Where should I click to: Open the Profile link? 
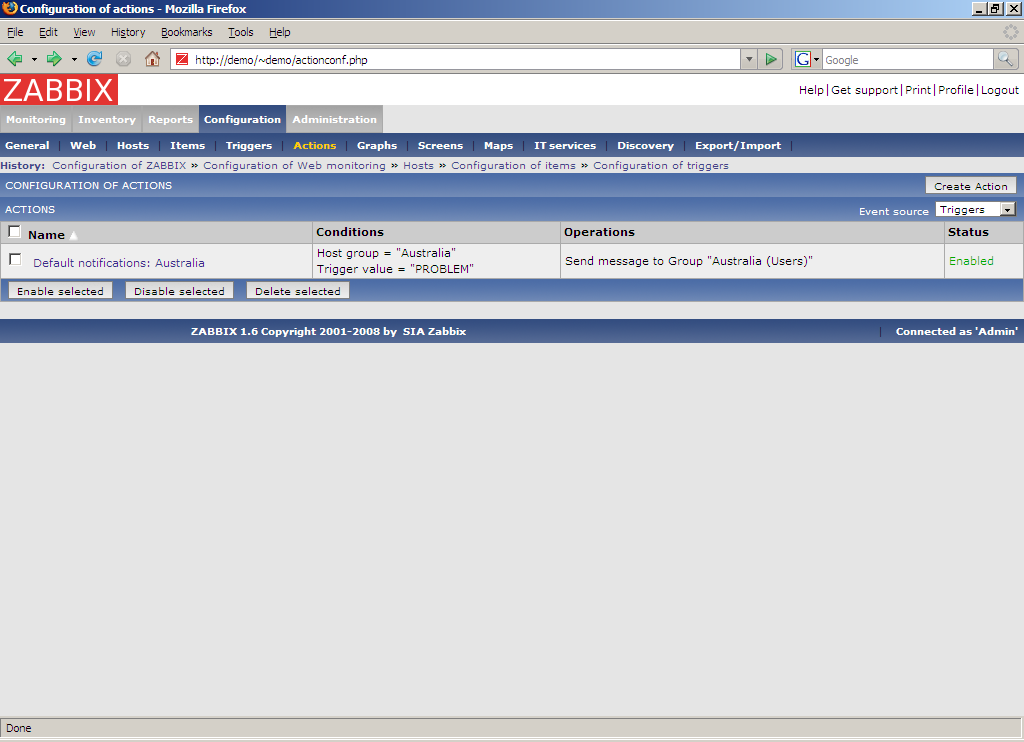click(955, 90)
